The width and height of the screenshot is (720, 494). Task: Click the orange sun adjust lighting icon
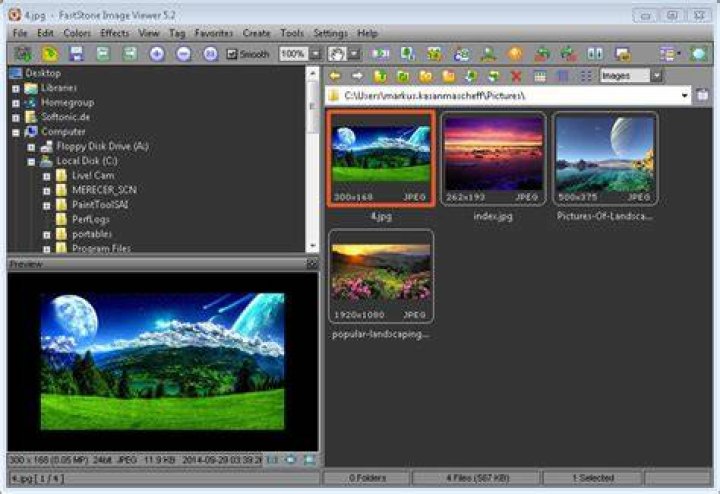(x=515, y=54)
